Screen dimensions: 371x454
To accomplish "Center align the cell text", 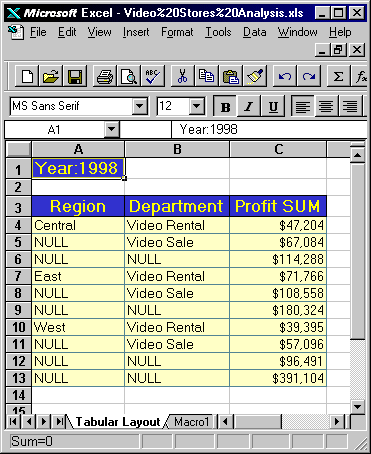I will tap(326, 106).
